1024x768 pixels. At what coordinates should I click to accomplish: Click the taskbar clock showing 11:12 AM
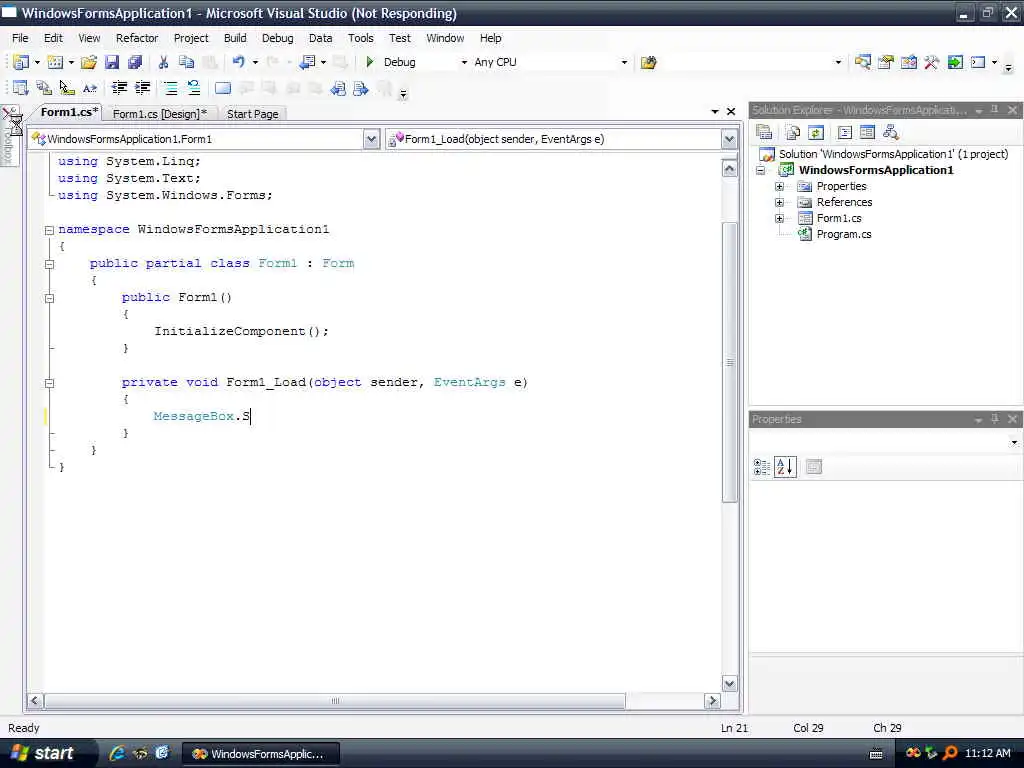click(x=987, y=753)
